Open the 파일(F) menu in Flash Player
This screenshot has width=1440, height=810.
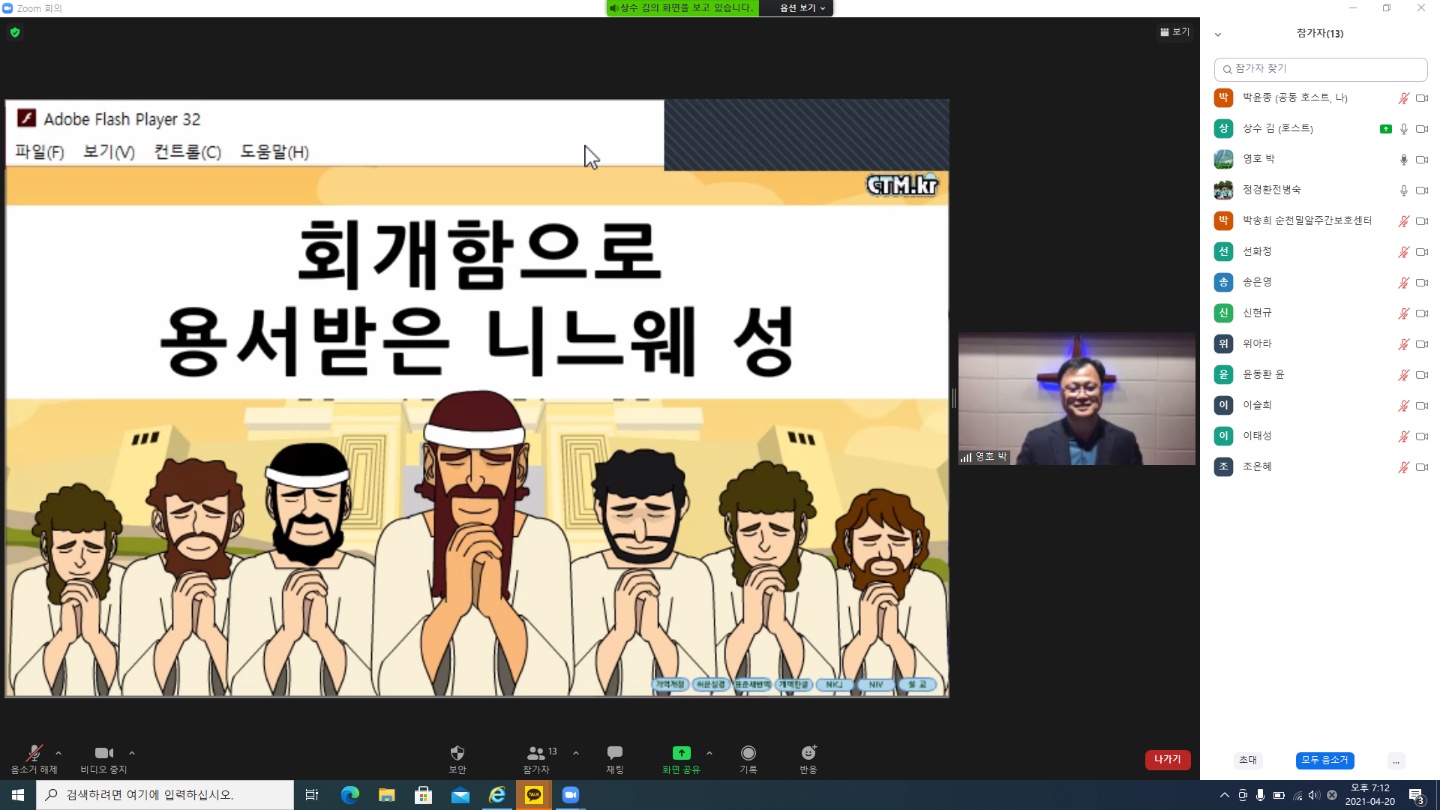[x=39, y=152]
